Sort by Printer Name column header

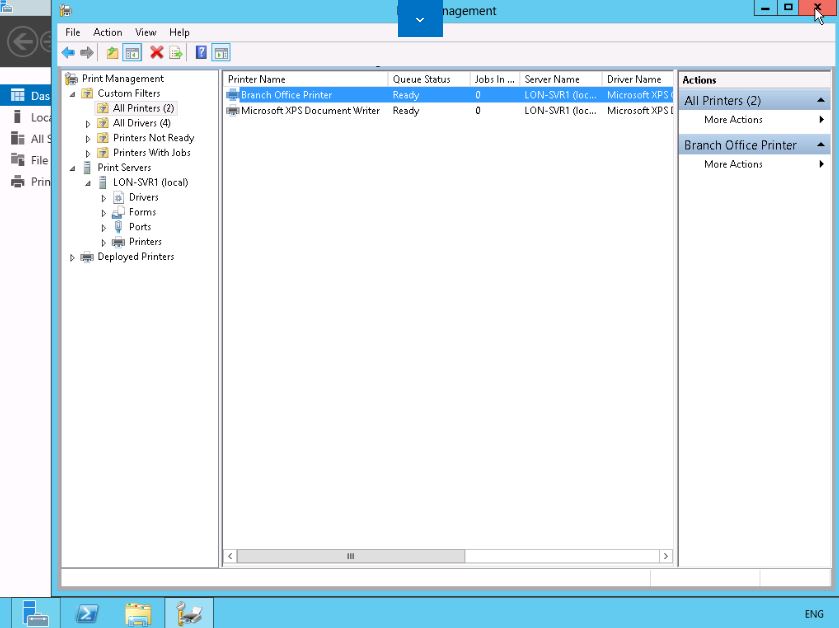pos(306,79)
